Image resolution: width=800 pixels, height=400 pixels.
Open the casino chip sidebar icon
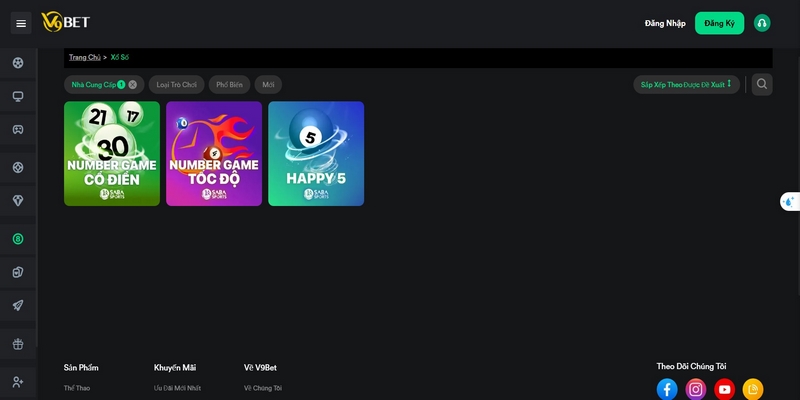coord(18,167)
